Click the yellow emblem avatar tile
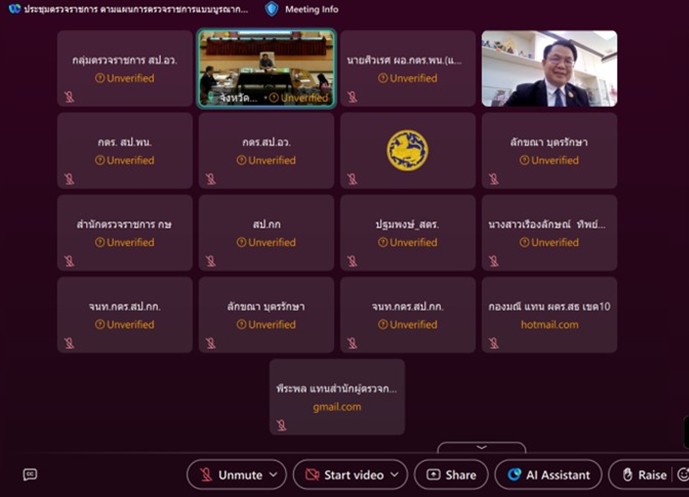 (x=408, y=150)
